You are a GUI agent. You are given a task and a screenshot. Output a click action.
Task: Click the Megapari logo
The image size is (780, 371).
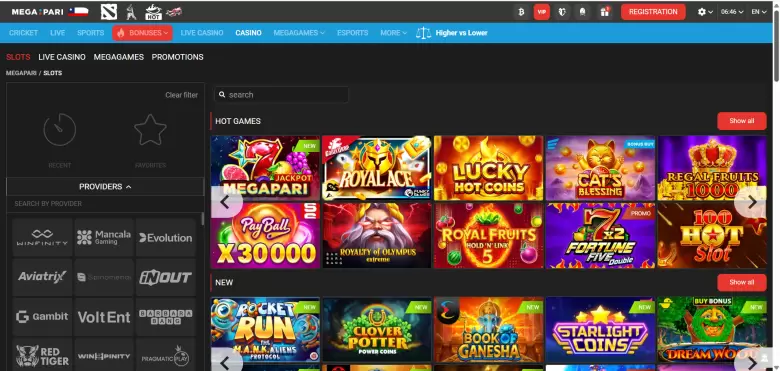(x=37, y=11)
